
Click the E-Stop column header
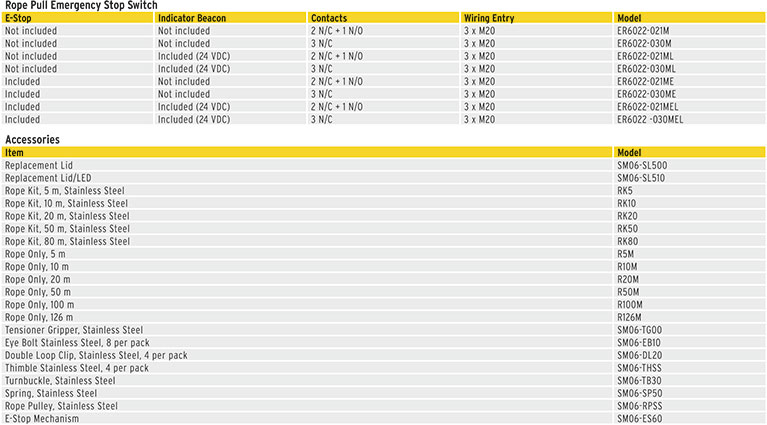click(x=18, y=18)
